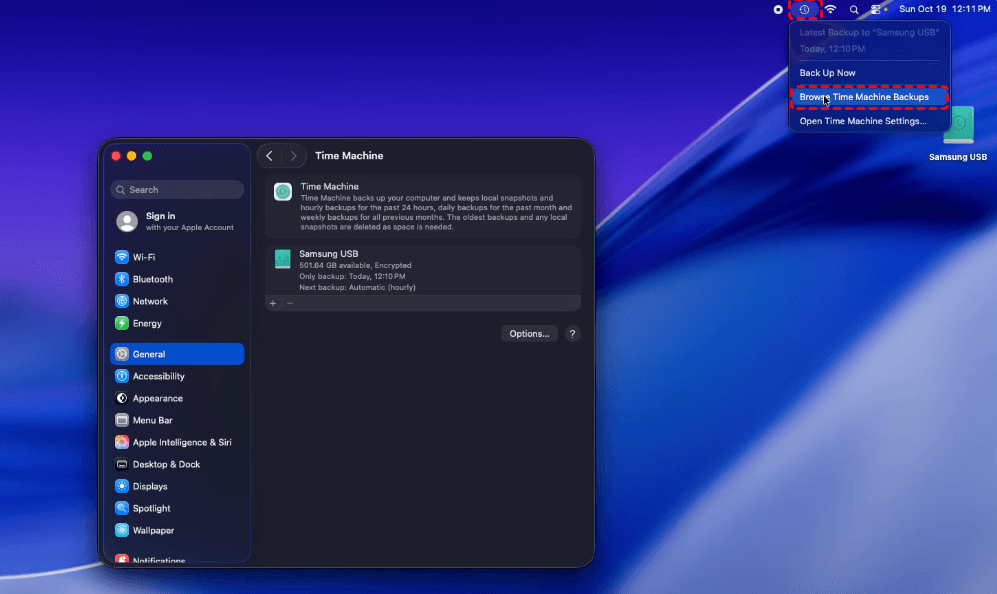Choose Back Up Now from menu
Viewport: 997px width, 594px height.
click(x=827, y=73)
